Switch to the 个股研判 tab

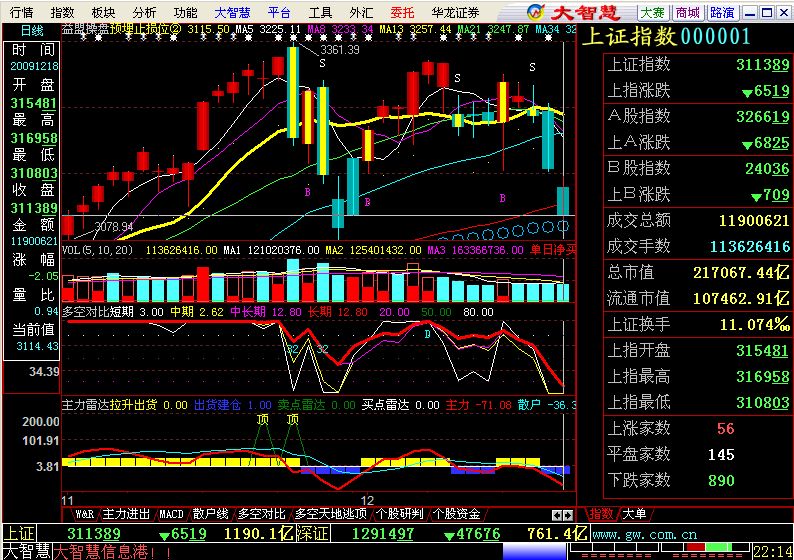(400, 514)
